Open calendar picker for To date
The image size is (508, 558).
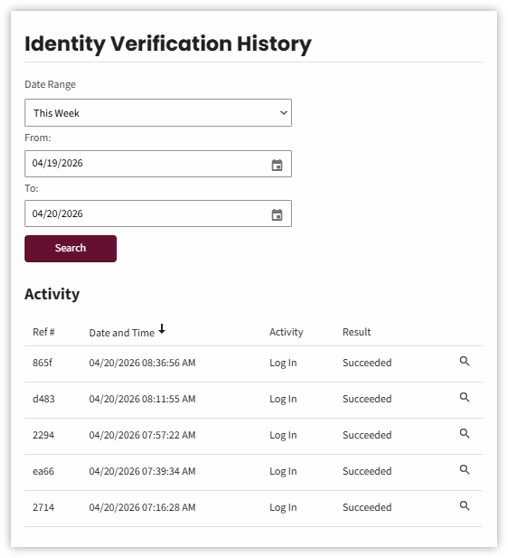277,215
